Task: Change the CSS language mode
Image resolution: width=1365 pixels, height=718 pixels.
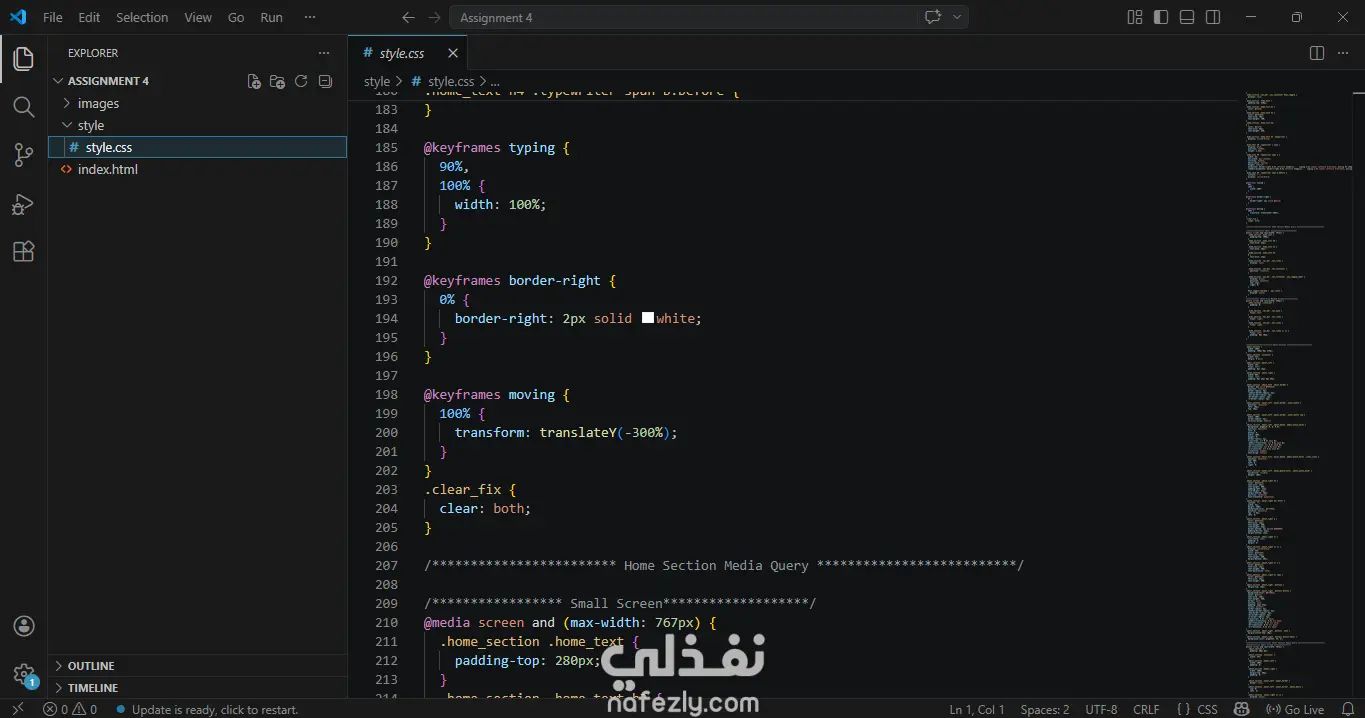Action: coord(1207,709)
